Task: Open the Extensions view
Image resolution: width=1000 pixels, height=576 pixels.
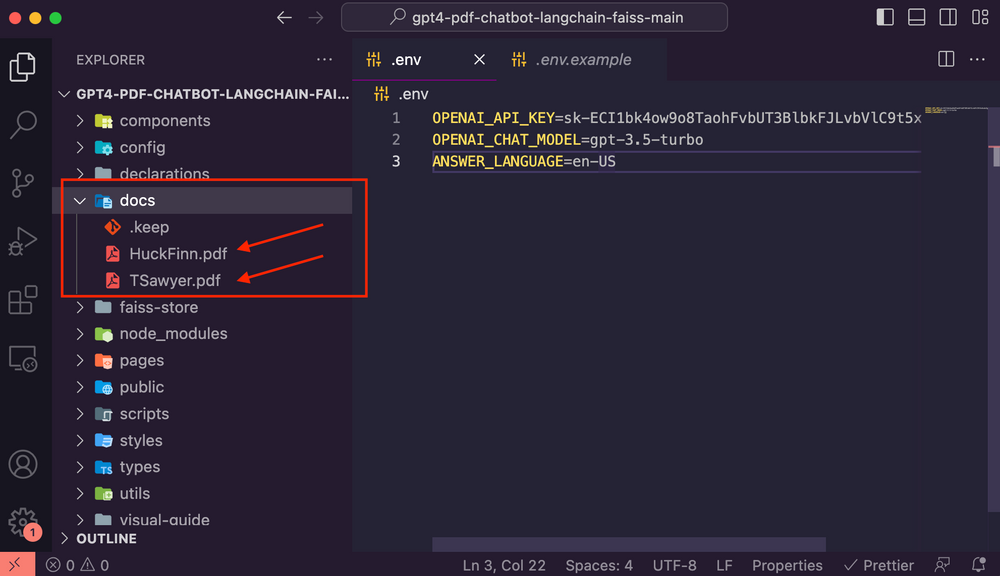Action: (24, 299)
